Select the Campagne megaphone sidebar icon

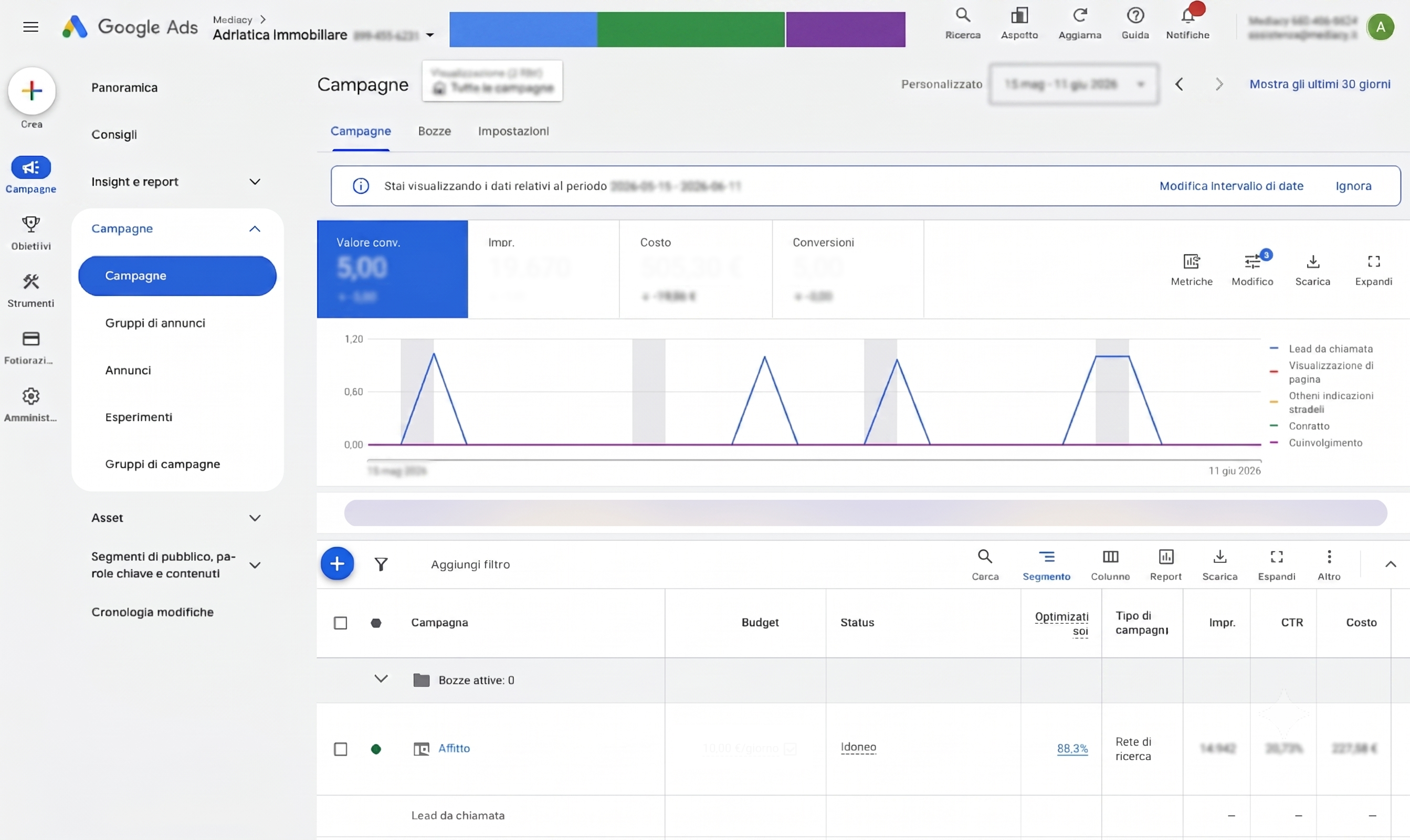30,167
